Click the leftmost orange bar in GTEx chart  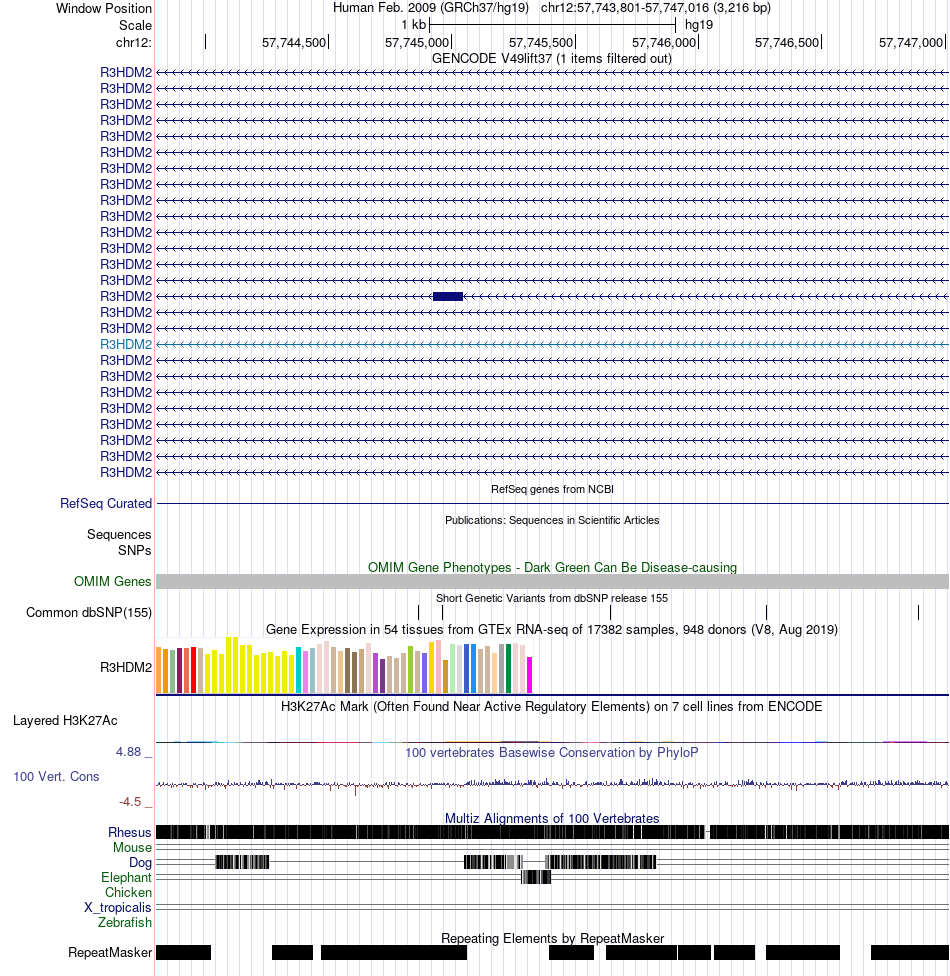[x=159, y=670]
